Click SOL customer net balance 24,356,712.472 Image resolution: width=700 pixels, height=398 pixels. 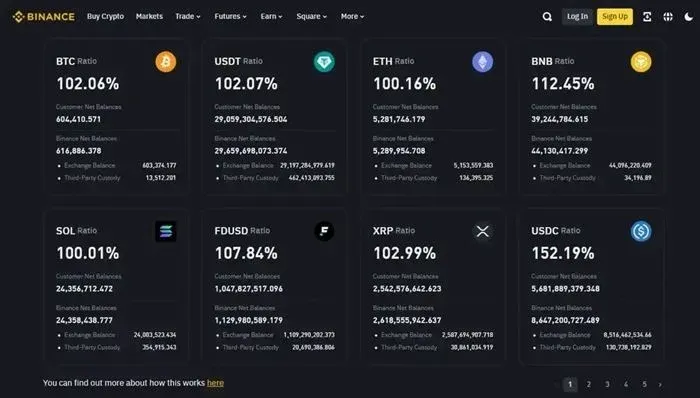tap(84, 289)
